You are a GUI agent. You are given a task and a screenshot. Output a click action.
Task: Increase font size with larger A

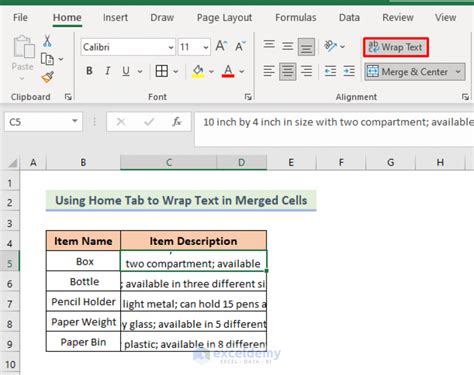(x=221, y=46)
